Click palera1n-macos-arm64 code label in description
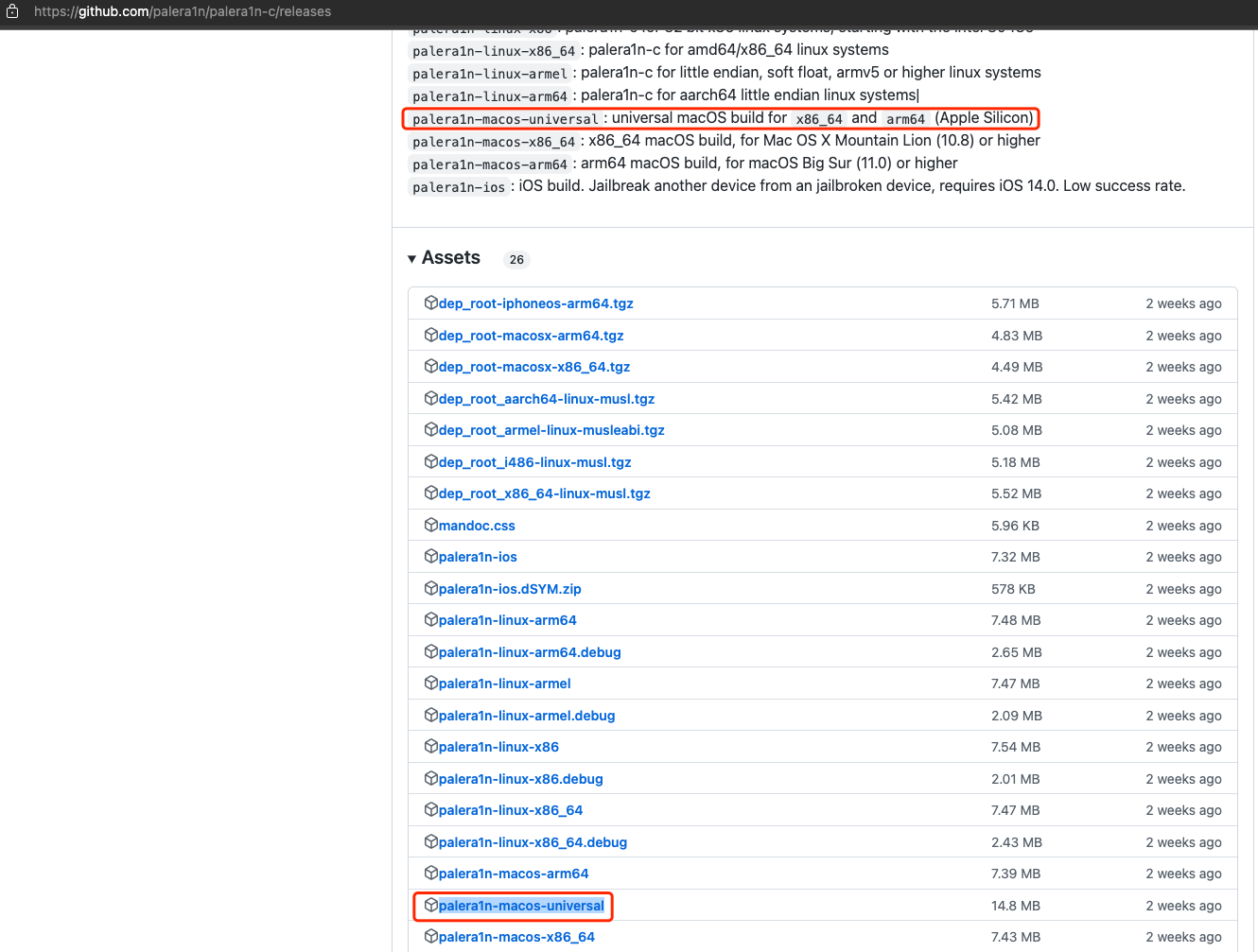1258x952 pixels. coord(490,164)
